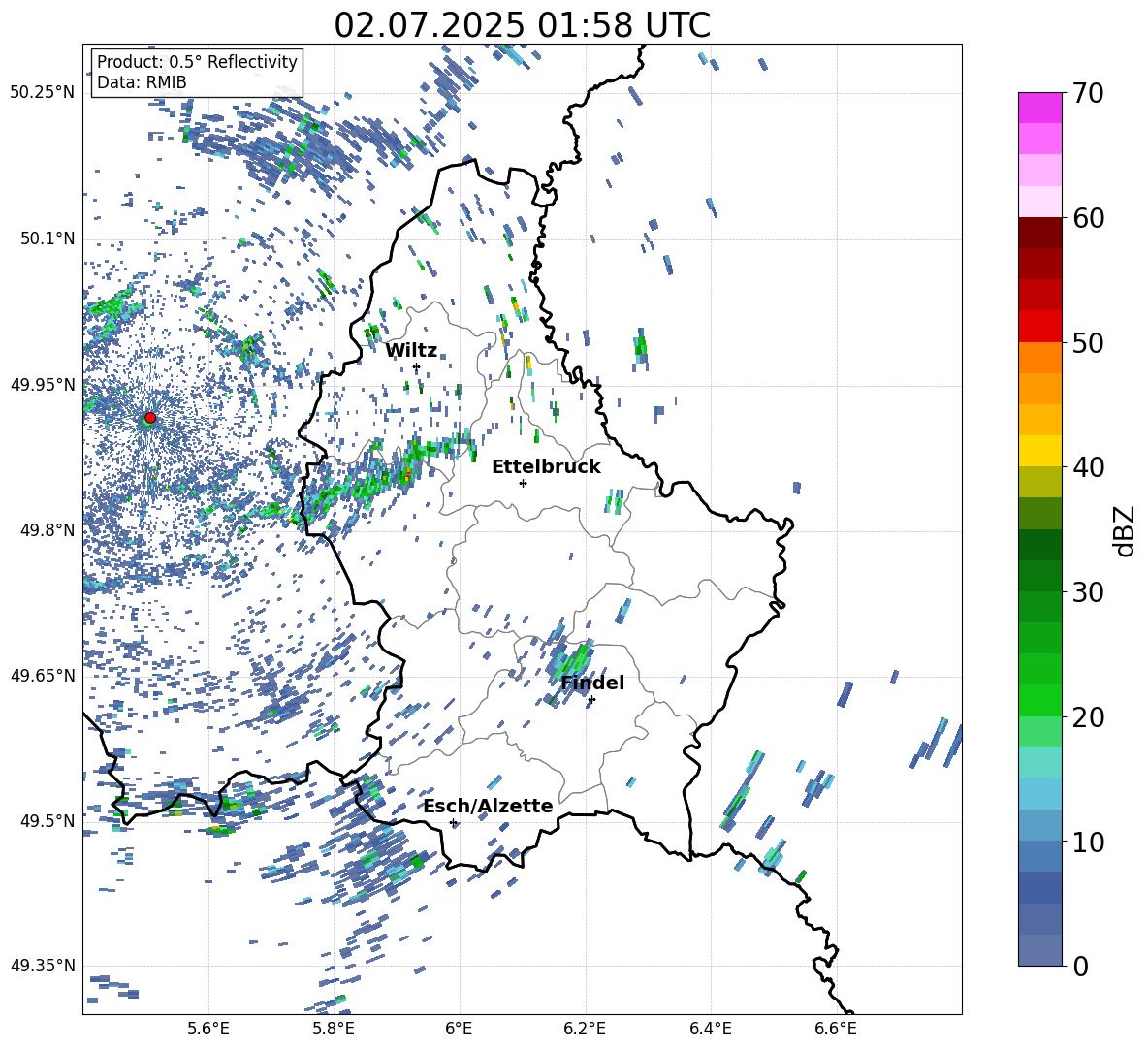Click the 49.35°N latitude label
Screen dimensions: 1148x1048
43,966
